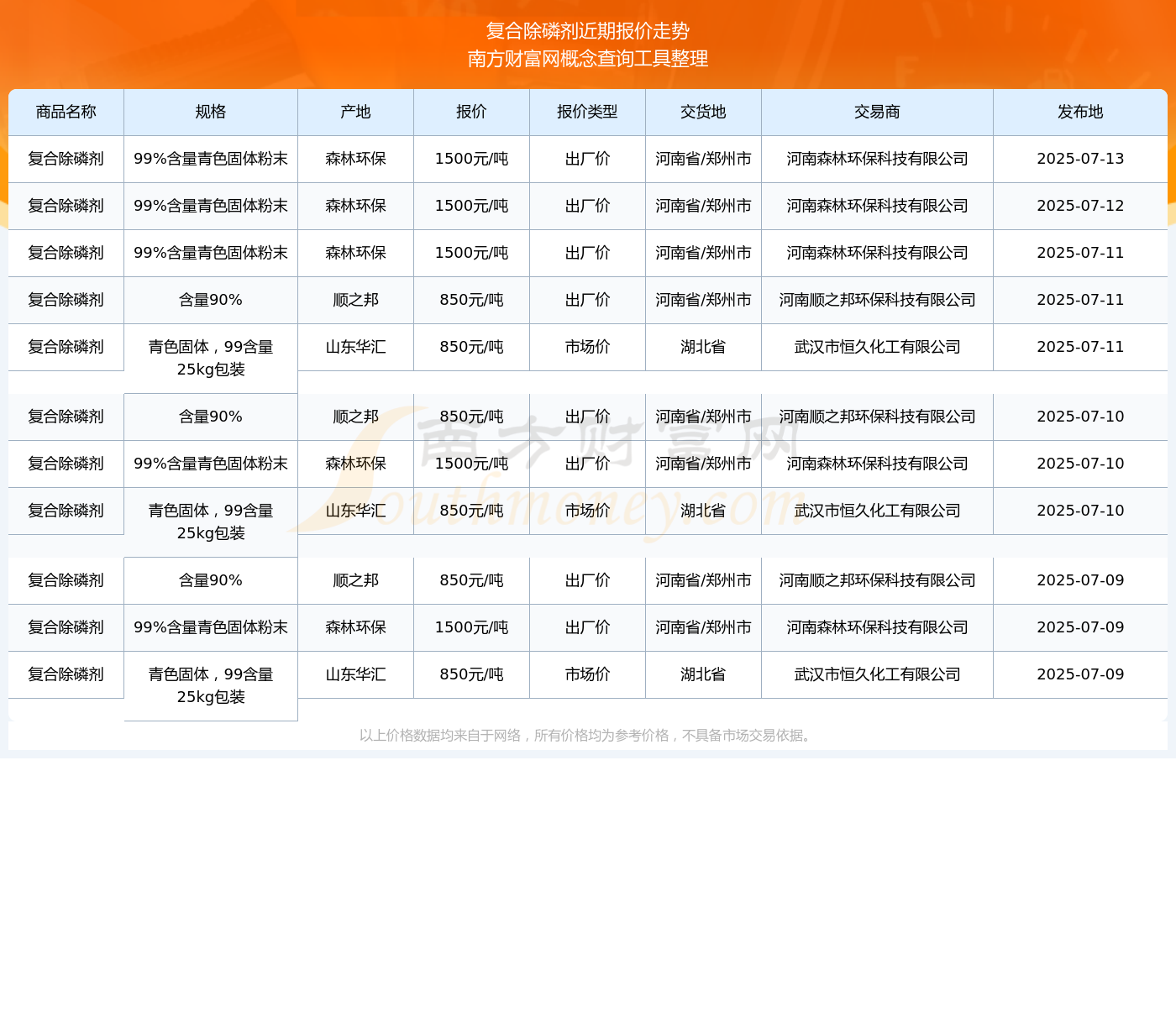Select the date 2025-07-13 cell
Image resolution: width=1176 pixels, height=1012 pixels.
point(1080,159)
